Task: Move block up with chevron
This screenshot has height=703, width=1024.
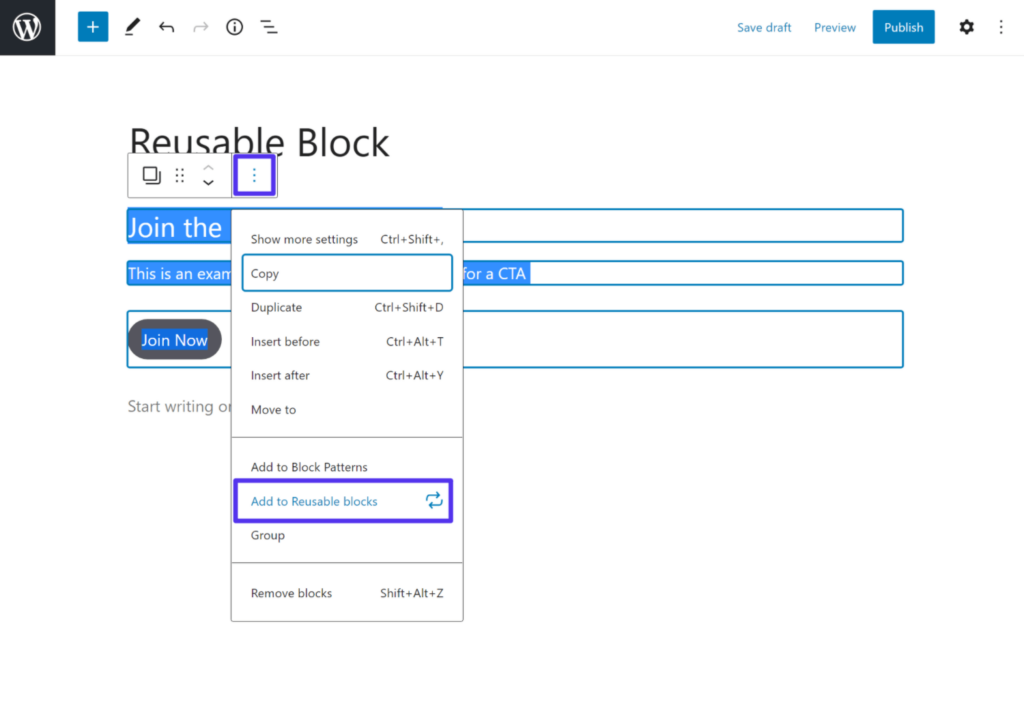Action: (208, 167)
